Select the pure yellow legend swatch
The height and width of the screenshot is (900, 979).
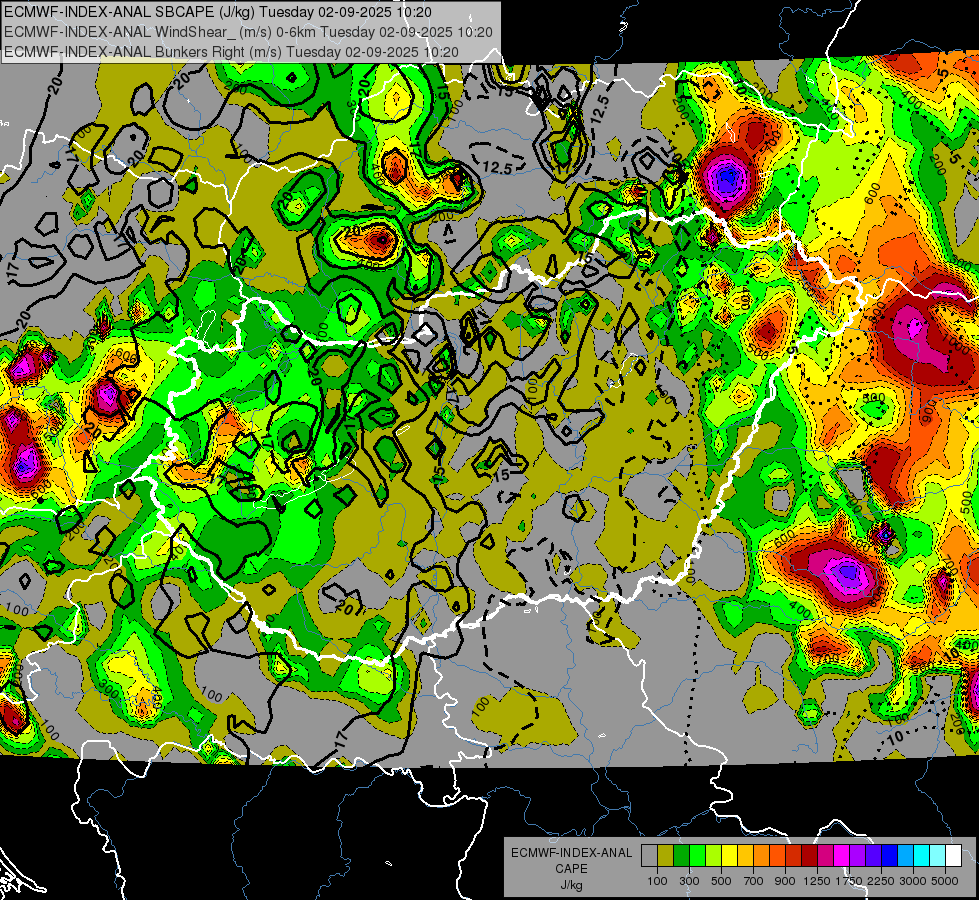729,856
